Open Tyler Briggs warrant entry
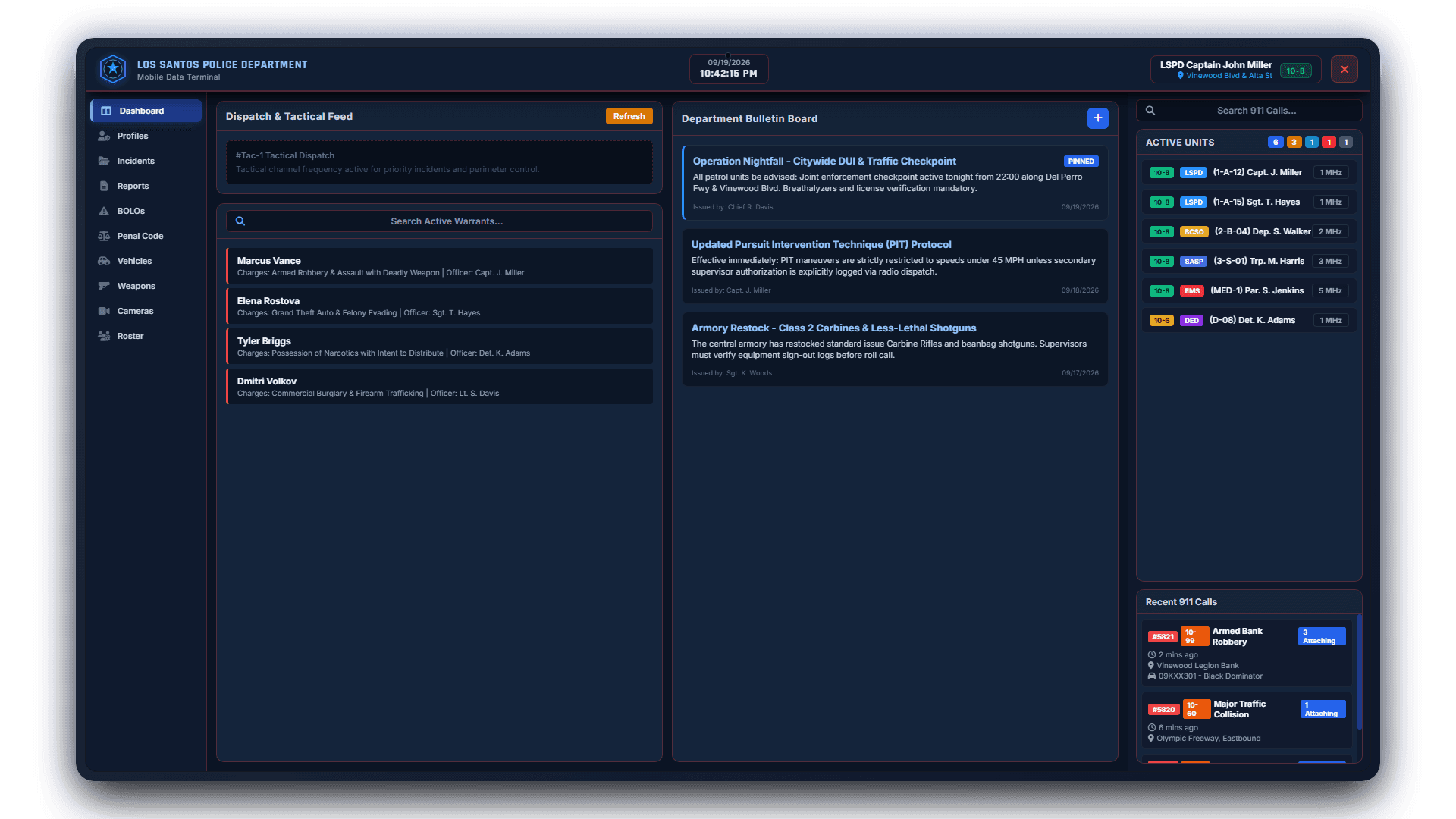 (439, 347)
